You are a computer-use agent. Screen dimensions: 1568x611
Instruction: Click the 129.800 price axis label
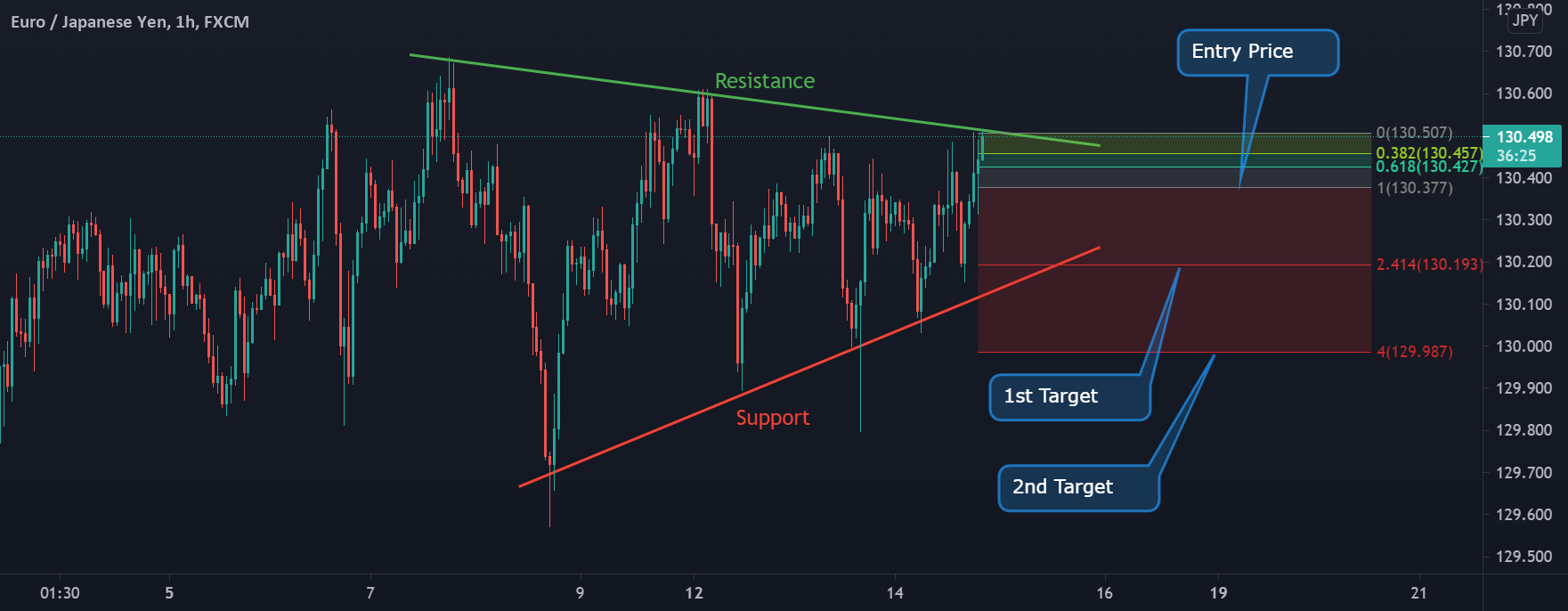tap(1524, 430)
